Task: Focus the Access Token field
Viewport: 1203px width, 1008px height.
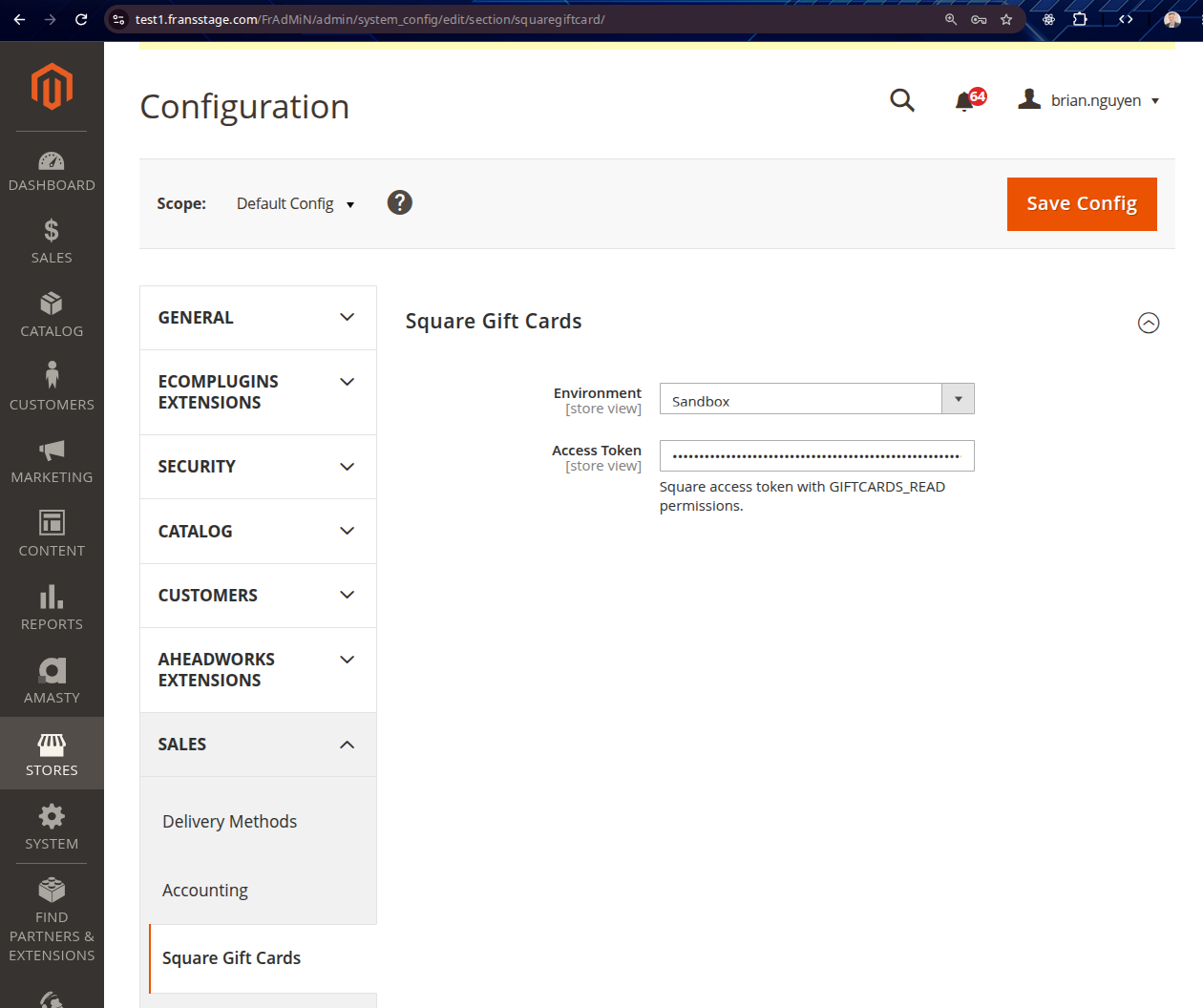Action: [x=816, y=456]
